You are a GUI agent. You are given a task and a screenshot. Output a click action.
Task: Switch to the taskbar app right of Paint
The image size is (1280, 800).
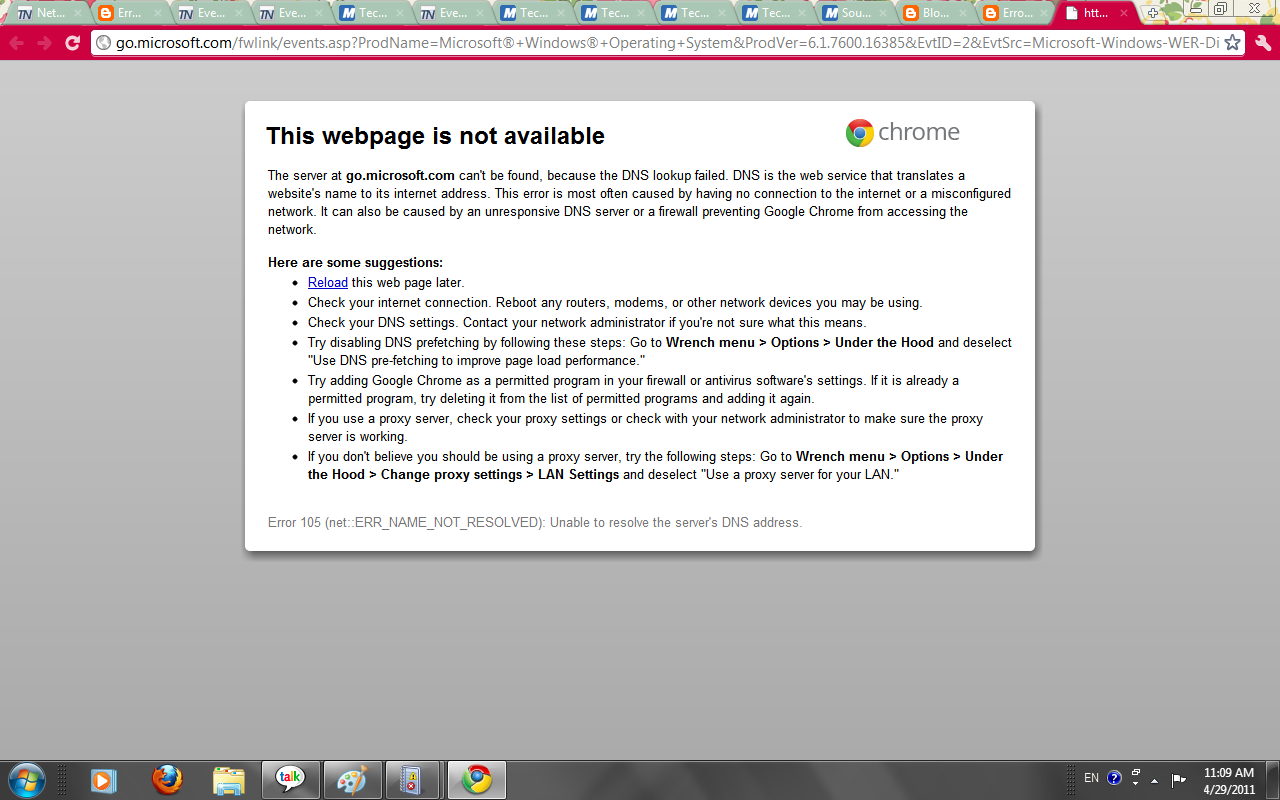414,779
